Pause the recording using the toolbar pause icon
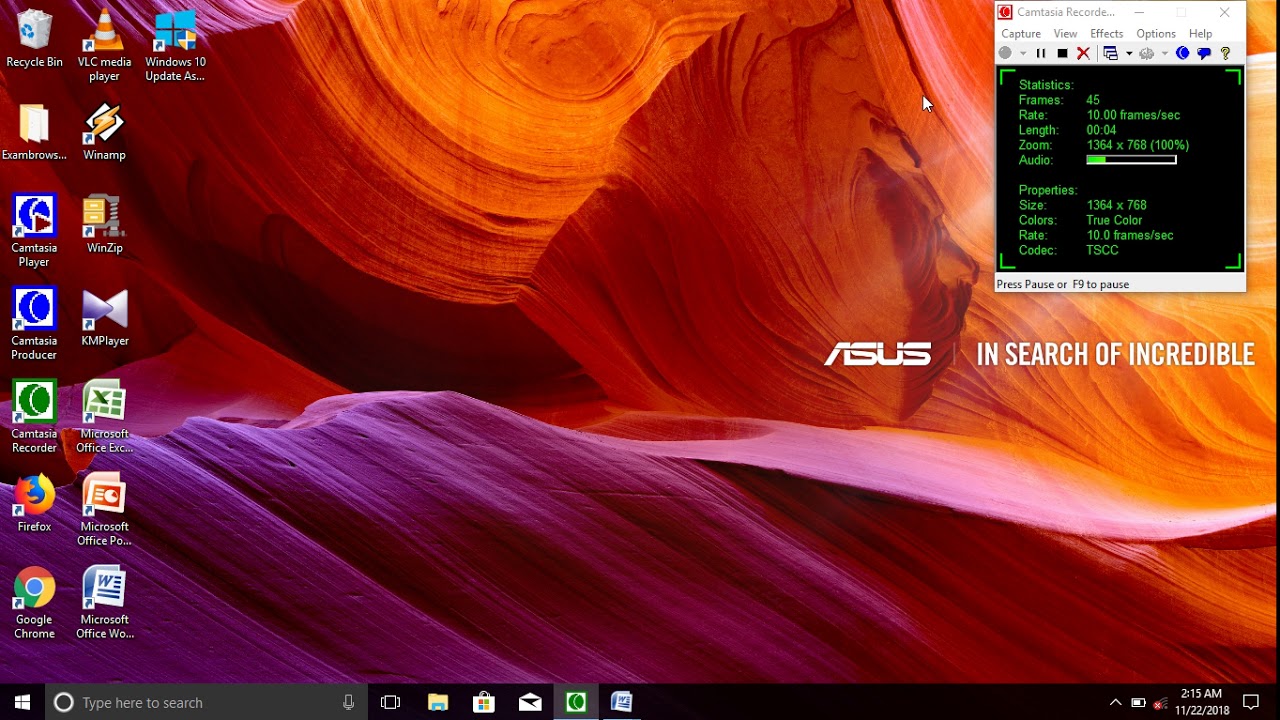 1041,53
